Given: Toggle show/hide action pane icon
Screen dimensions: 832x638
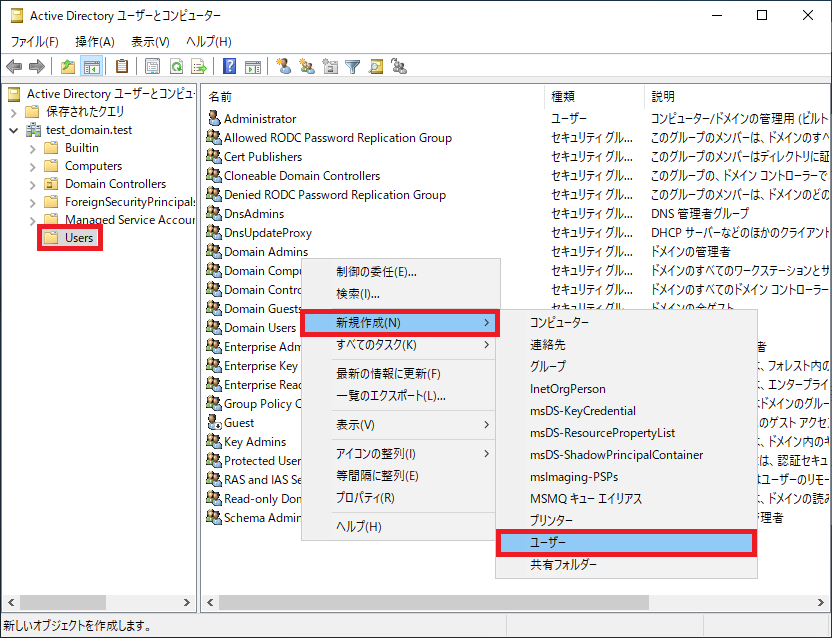Looking at the screenshot, I should click(253, 67).
